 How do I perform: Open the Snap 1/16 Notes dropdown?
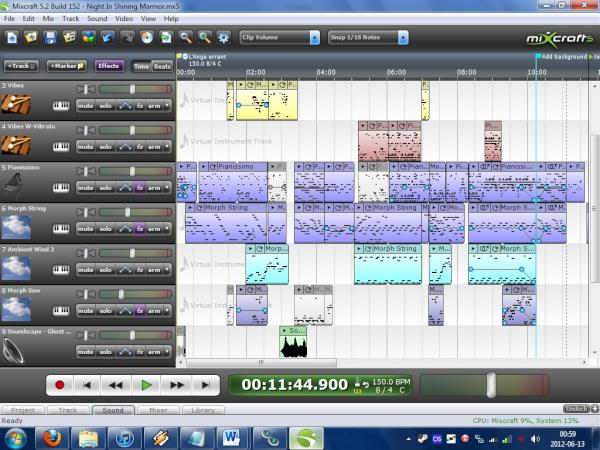click(x=403, y=38)
